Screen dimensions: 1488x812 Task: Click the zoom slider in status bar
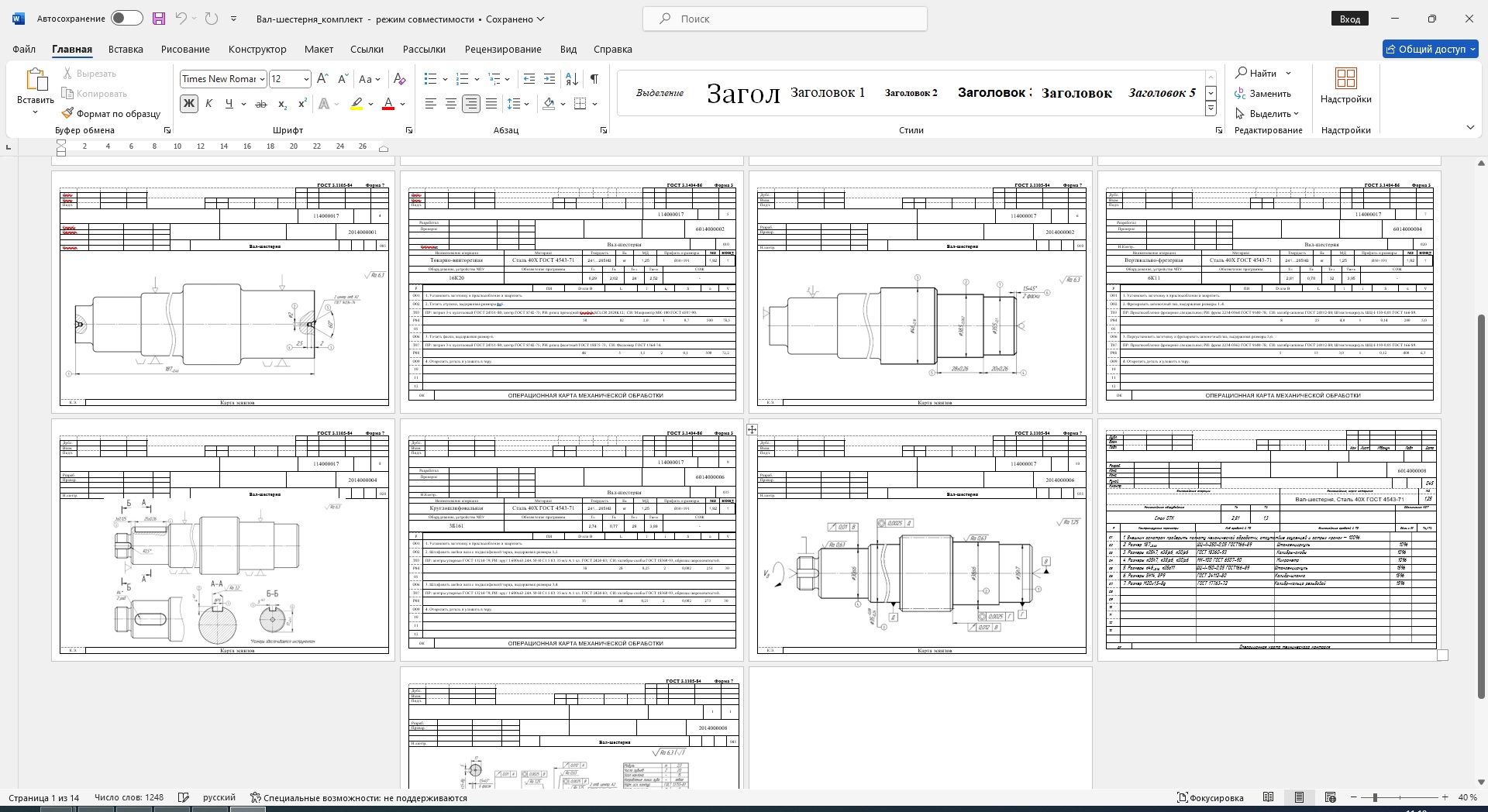1375,797
